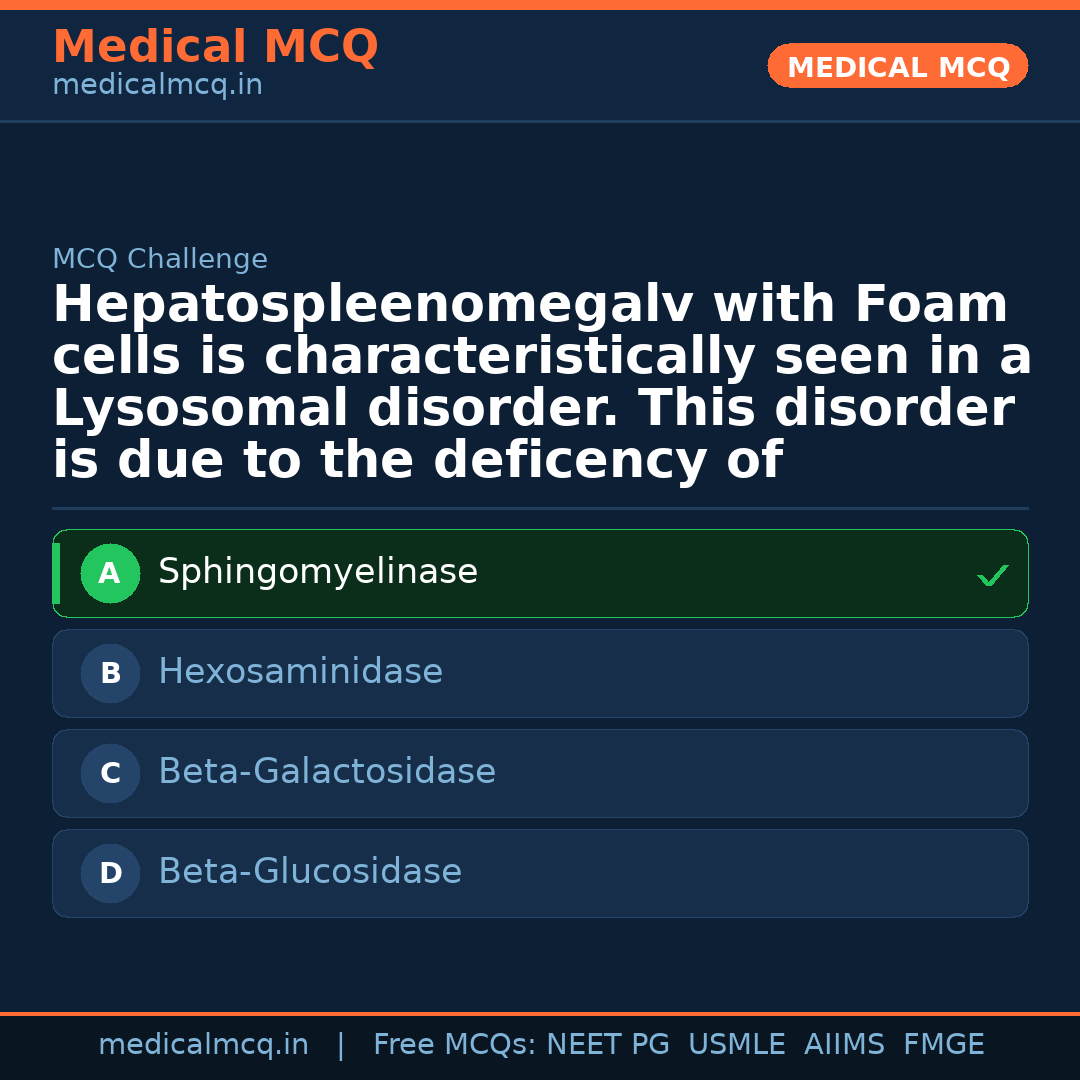Select the Beta-Glucosidase answer option
The image size is (1080, 1080).
pos(310,873)
